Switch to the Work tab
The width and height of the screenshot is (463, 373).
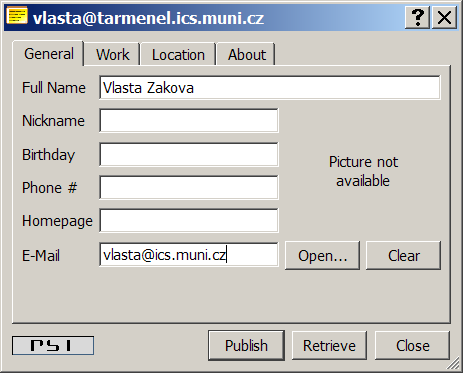112,54
